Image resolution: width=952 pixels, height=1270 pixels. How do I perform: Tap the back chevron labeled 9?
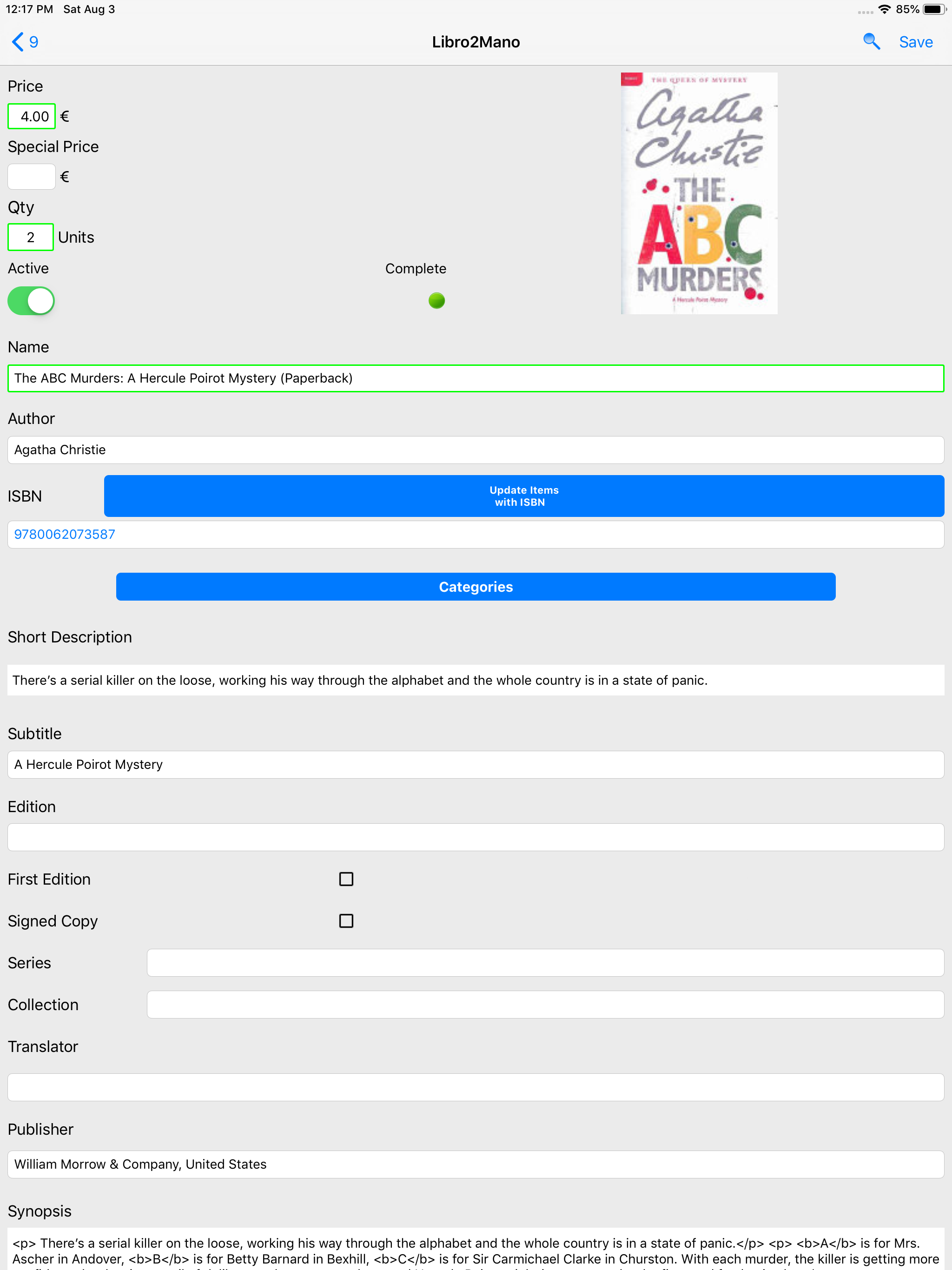pos(25,42)
